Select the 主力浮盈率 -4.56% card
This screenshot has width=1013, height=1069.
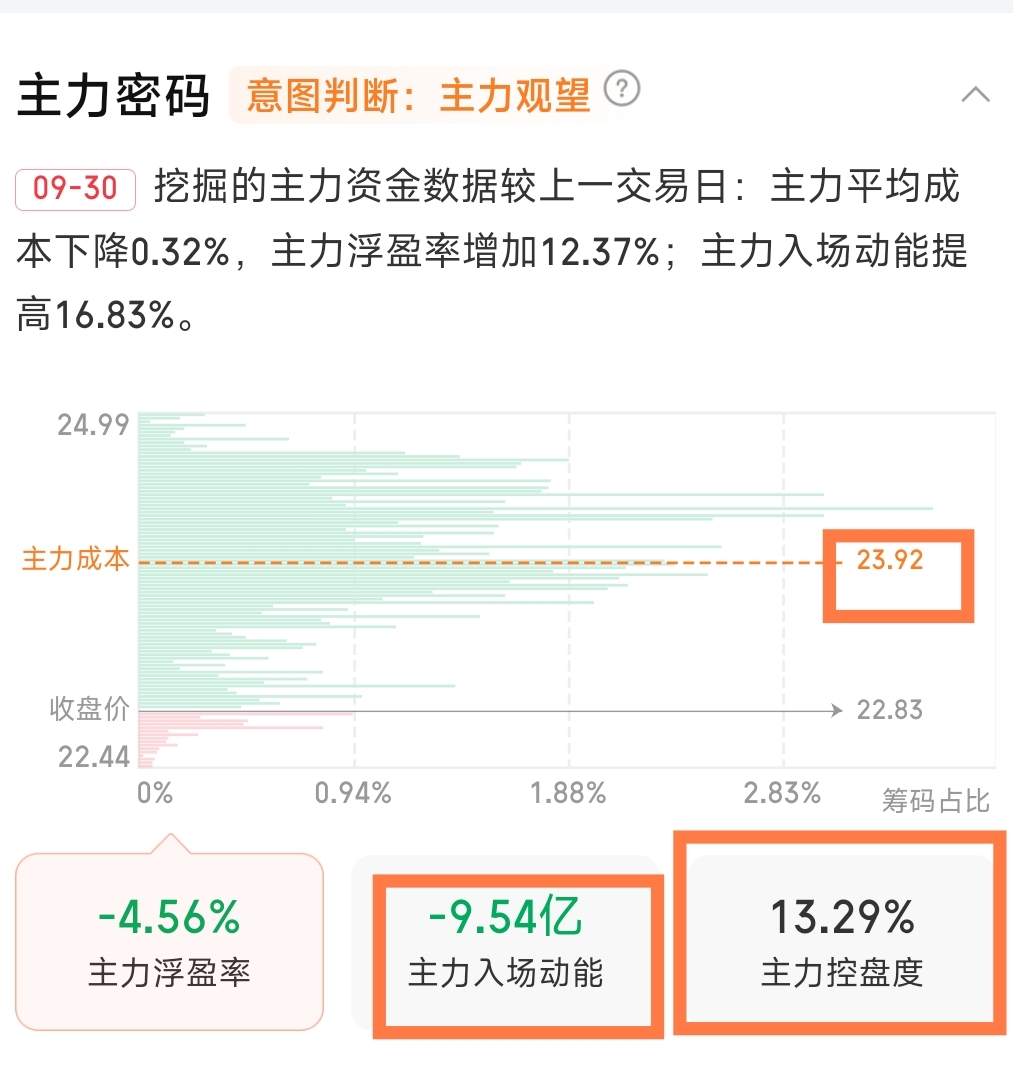(x=169, y=942)
